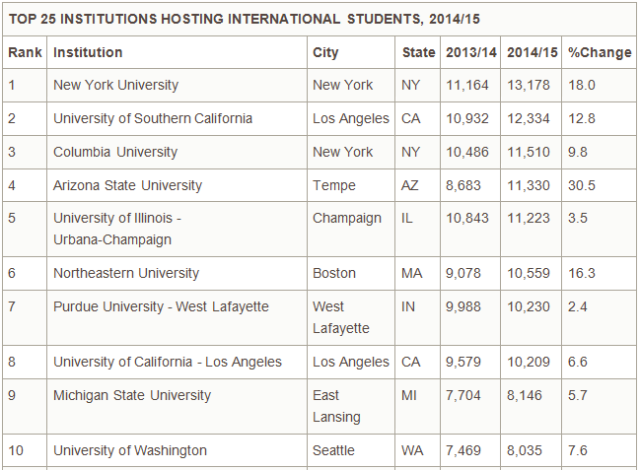The width and height of the screenshot is (640, 470).
Task: Select New York University institution name
Action: [x=116, y=85]
